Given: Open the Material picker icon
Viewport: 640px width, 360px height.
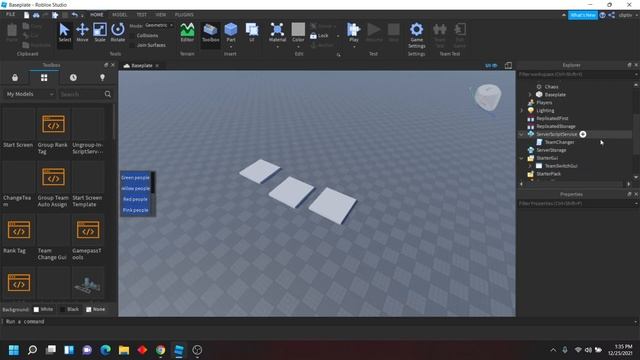Looking at the screenshot, I should click(x=277, y=29).
